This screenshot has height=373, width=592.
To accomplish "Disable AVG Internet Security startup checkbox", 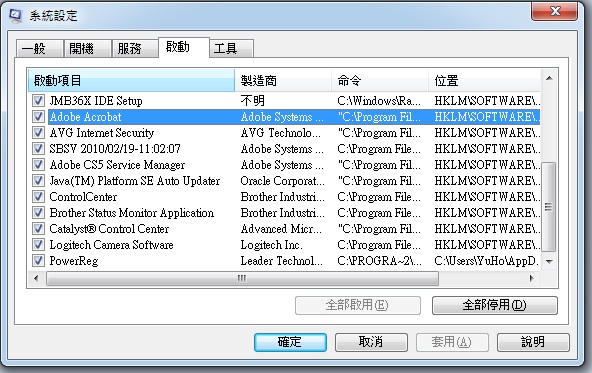I will [38, 133].
